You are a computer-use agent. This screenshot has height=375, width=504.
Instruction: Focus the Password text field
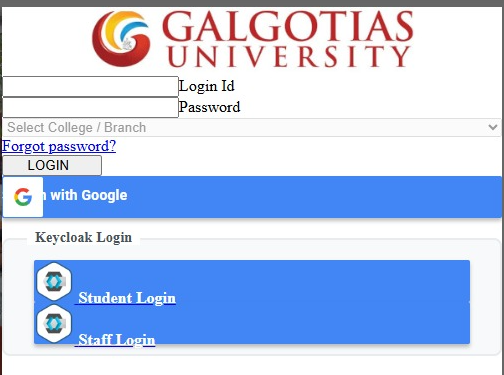(90, 107)
